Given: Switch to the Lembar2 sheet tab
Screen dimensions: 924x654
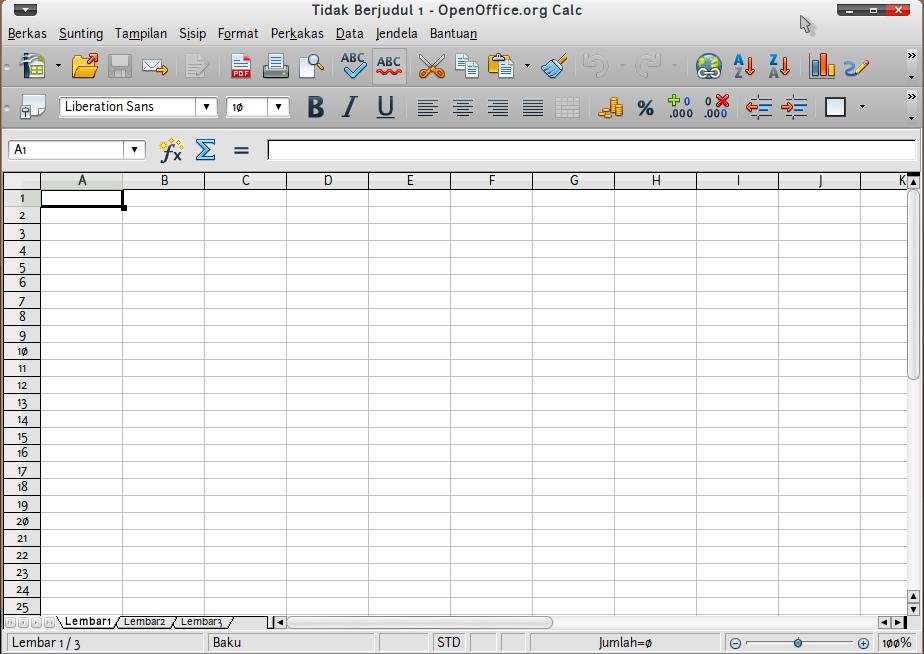Looking at the screenshot, I should [144, 622].
